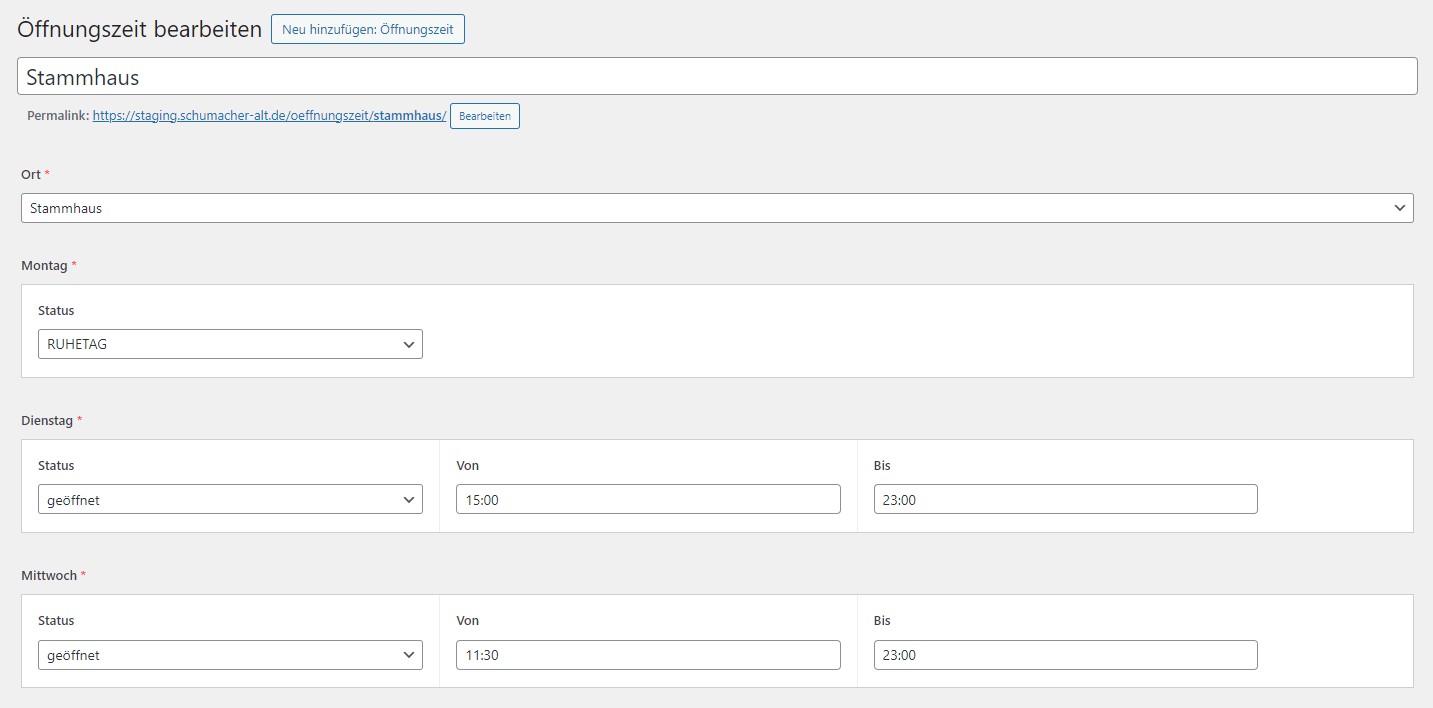Open the Mittwoch status dropdown
Viewport: 1433px width, 708px height.
pyautogui.click(x=230, y=655)
